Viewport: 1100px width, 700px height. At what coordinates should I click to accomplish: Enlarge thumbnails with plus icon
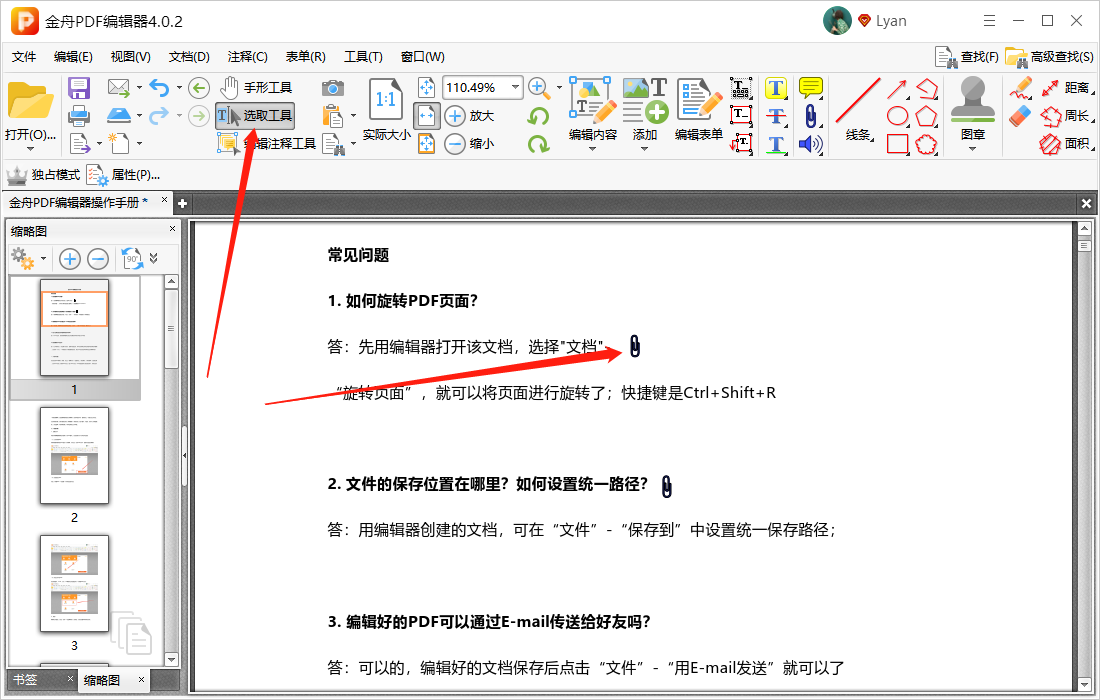tap(69, 259)
